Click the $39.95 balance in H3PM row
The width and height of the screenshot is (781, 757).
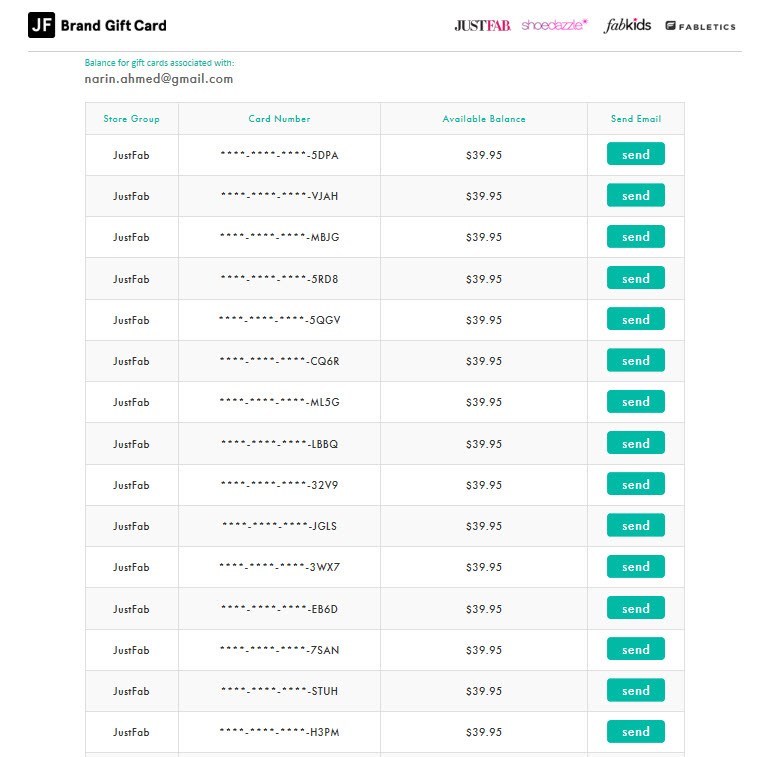(x=484, y=732)
